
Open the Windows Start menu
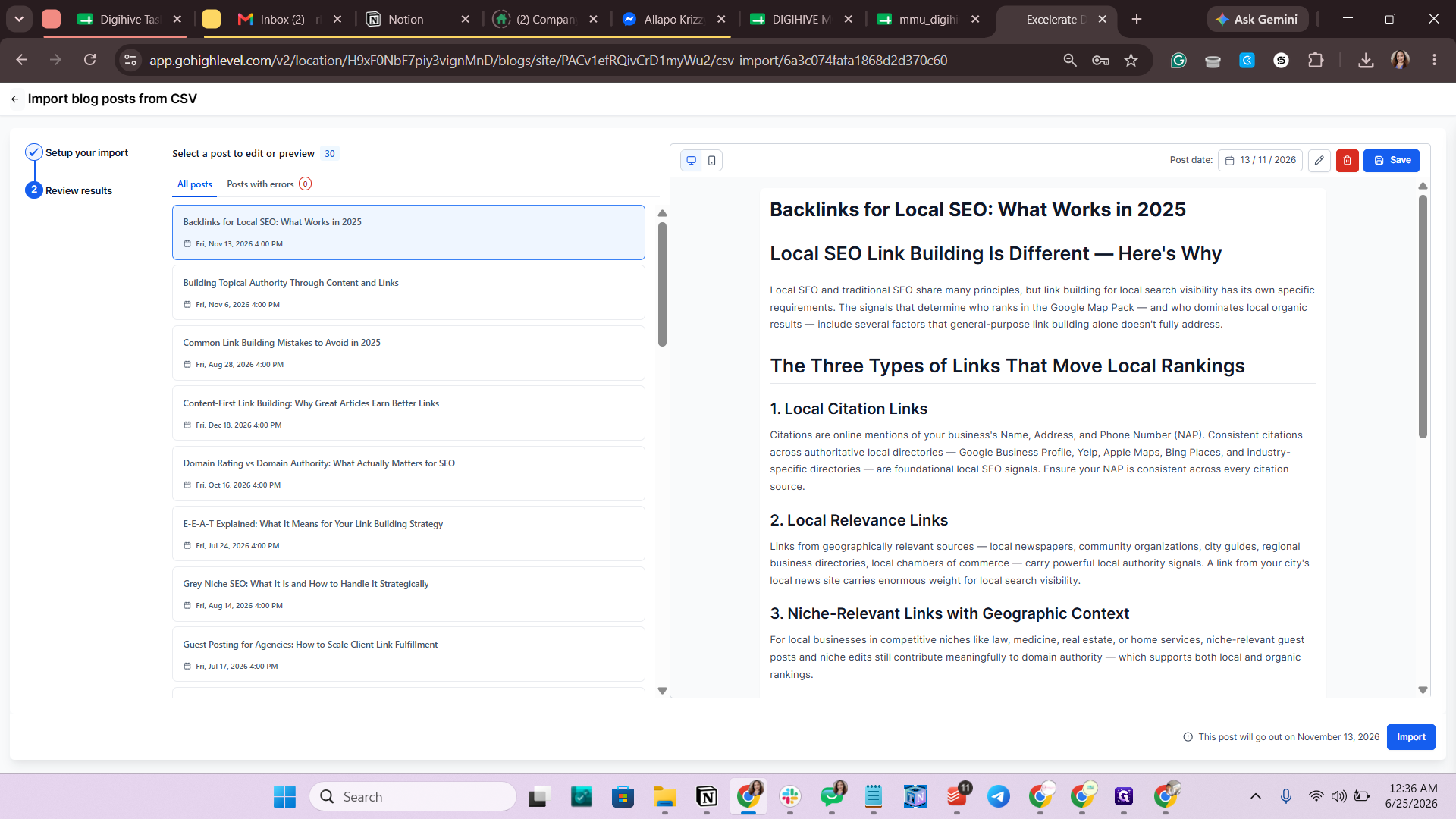click(x=284, y=796)
